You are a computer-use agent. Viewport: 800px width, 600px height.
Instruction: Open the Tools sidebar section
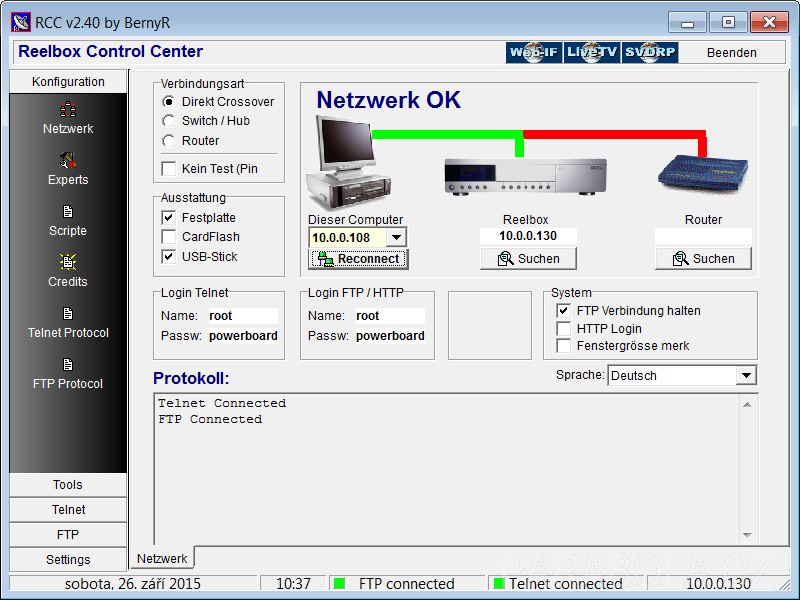(x=68, y=485)
